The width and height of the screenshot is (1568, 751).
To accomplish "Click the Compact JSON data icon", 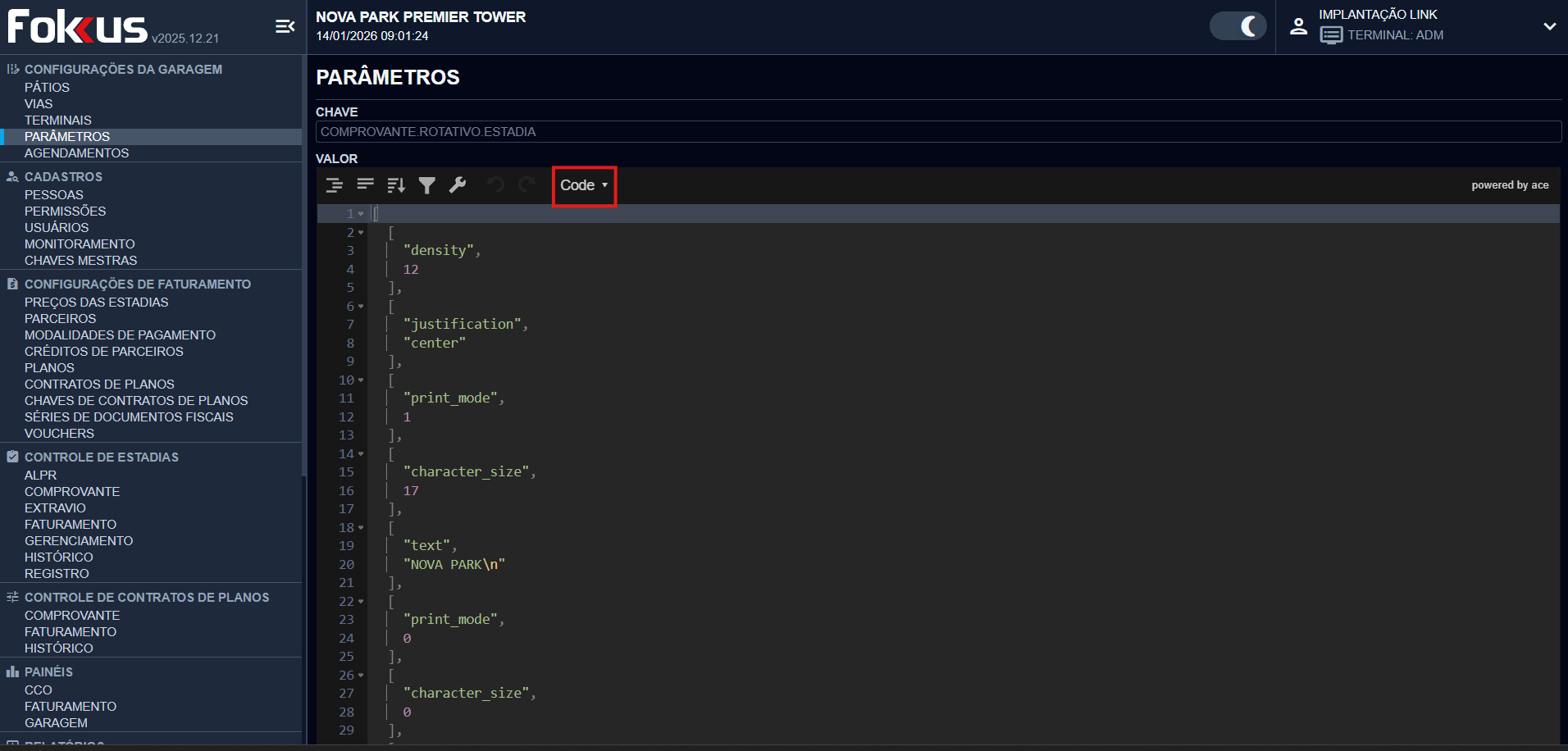I will 365,185.
